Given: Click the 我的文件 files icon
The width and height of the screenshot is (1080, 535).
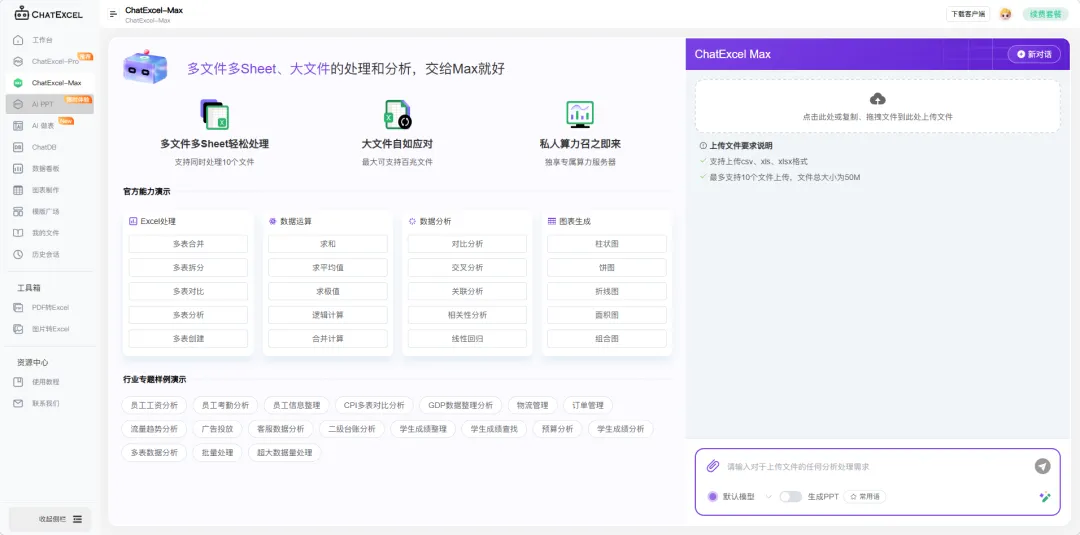Looking at the screenshot, I should [19, 233].
